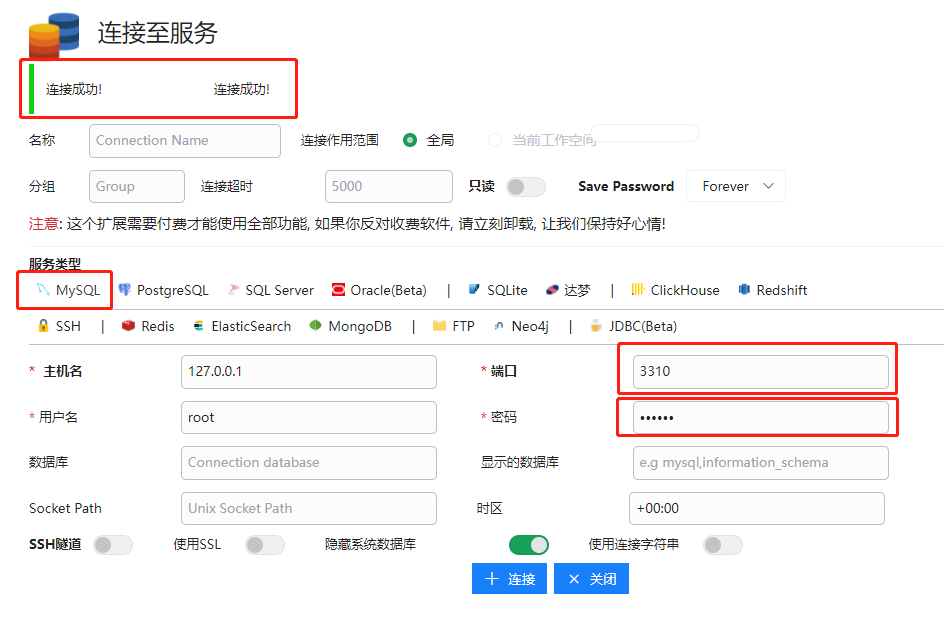Choose PostgreSQL as the service type

pos(164,290)
